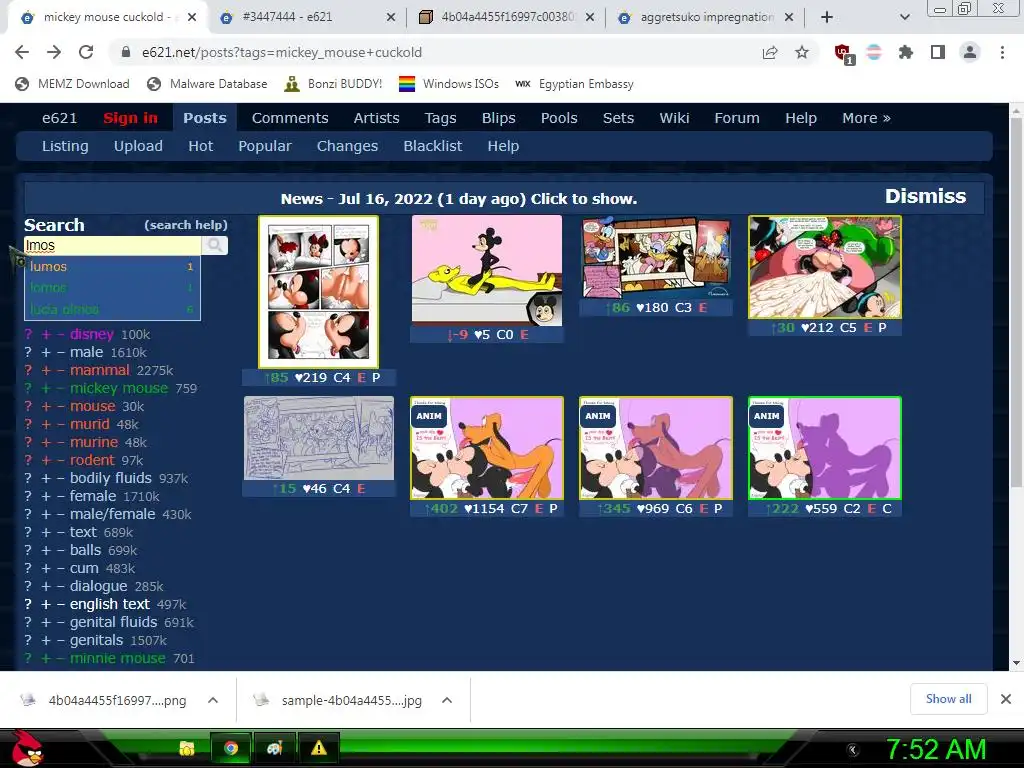Open Bonzi BUDDY! bookmark
The width and height of the screenshot is (1024, 768).
334,84
